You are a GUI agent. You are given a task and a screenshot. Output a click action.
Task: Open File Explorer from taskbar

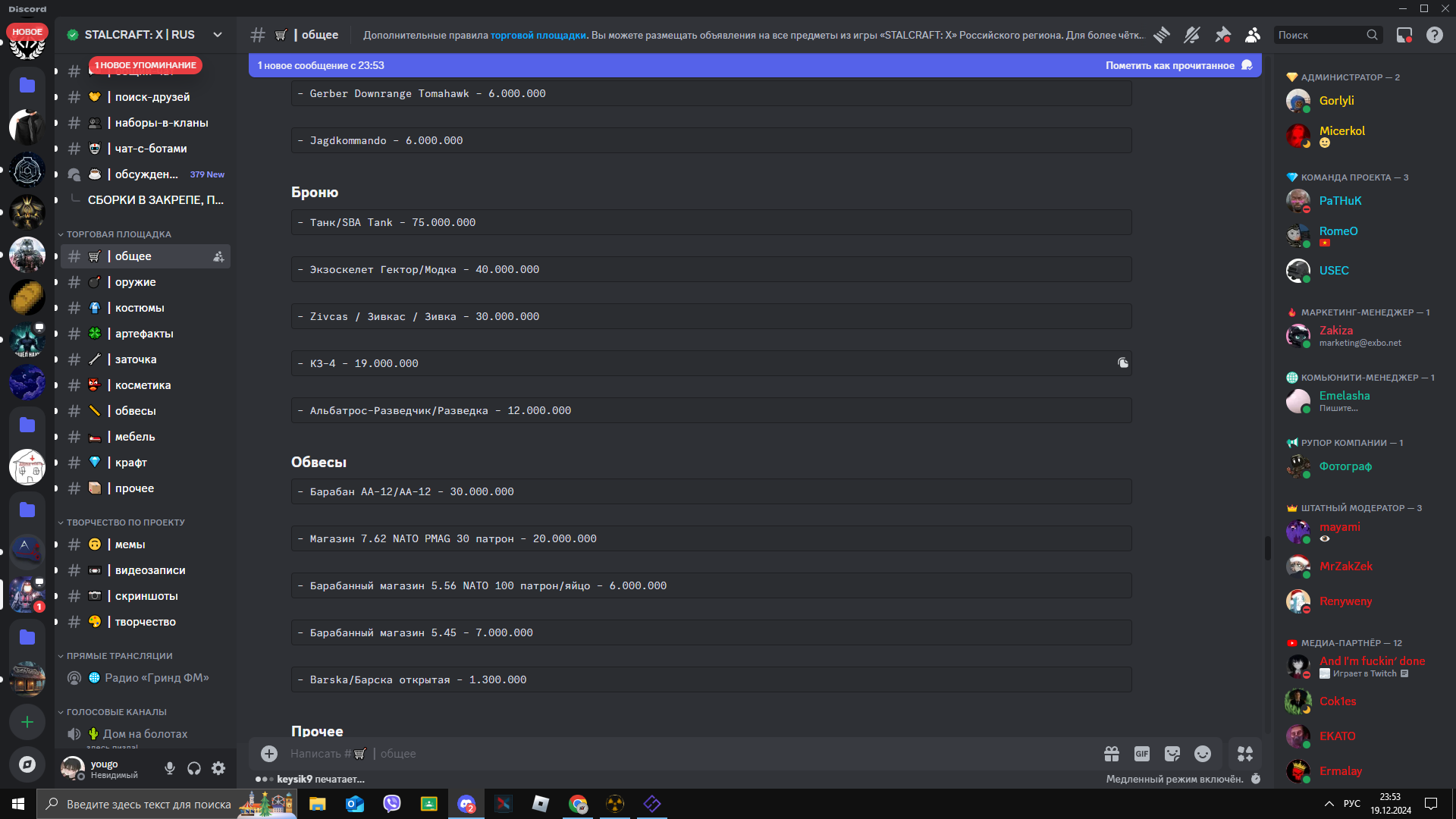[318, 804]
